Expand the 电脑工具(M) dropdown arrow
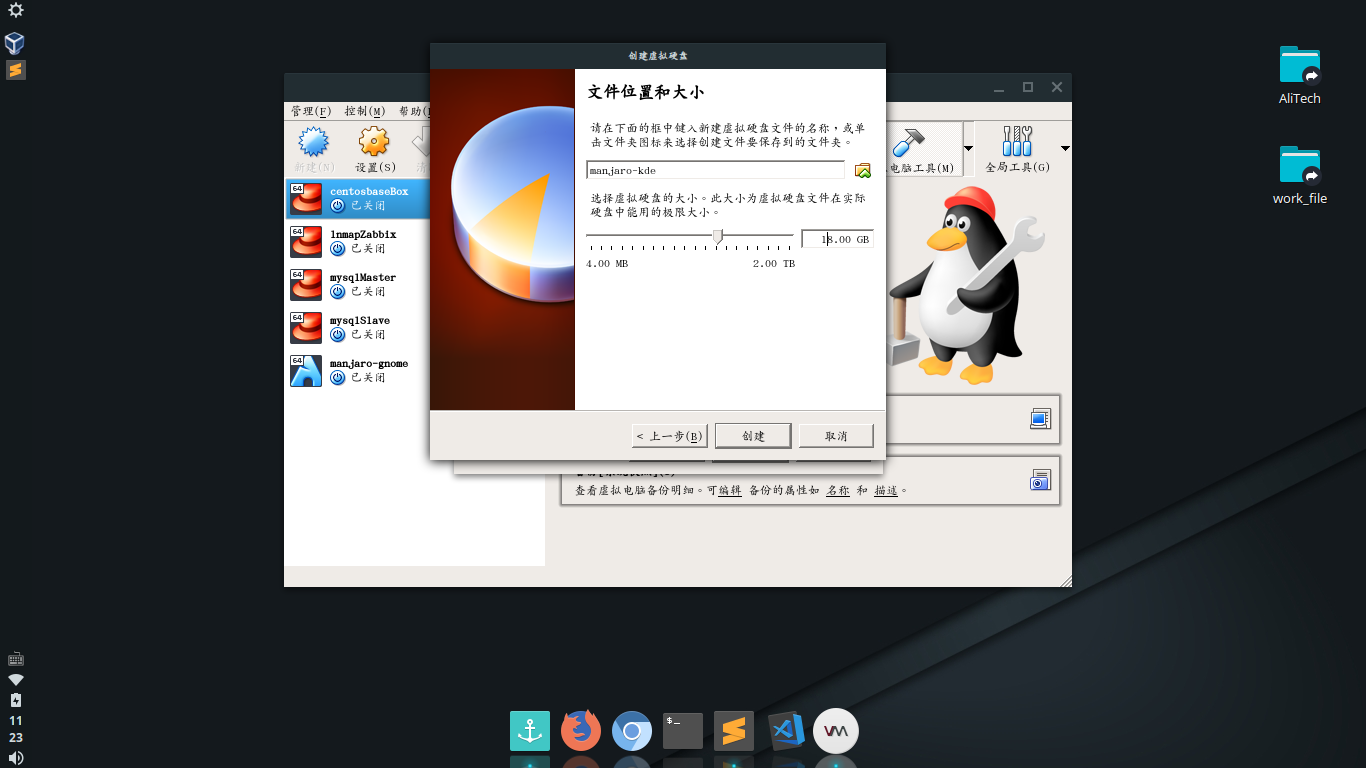 (968, 148)
